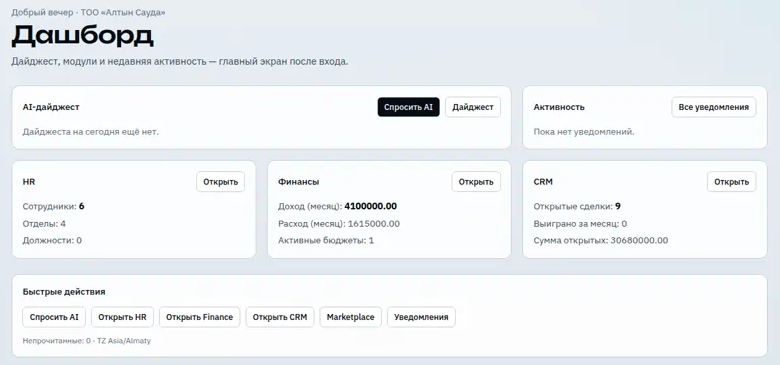The height and width of the screenshot is (365, 780).
Task: Click the dark Спросить AI button in AI-дайджест
Action: click(408, 107)
